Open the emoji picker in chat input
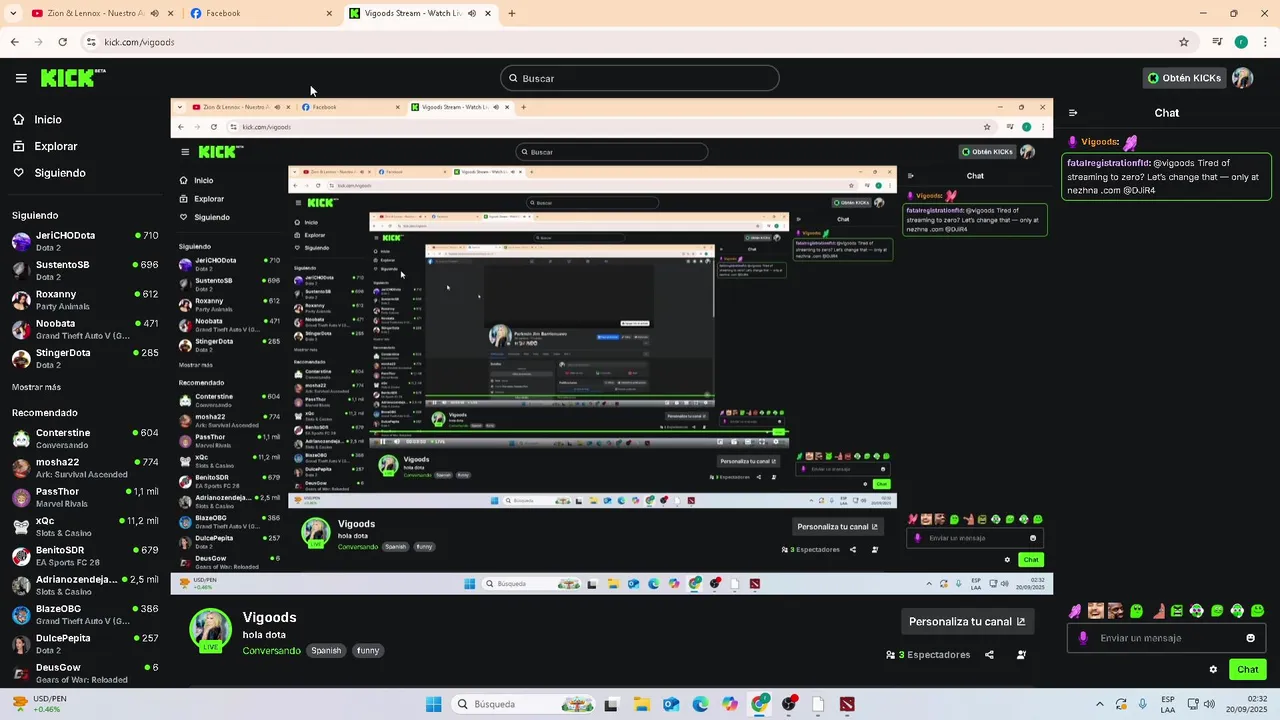The width and height of the screenshot is (1280, 720). (x=1250, y=638)
